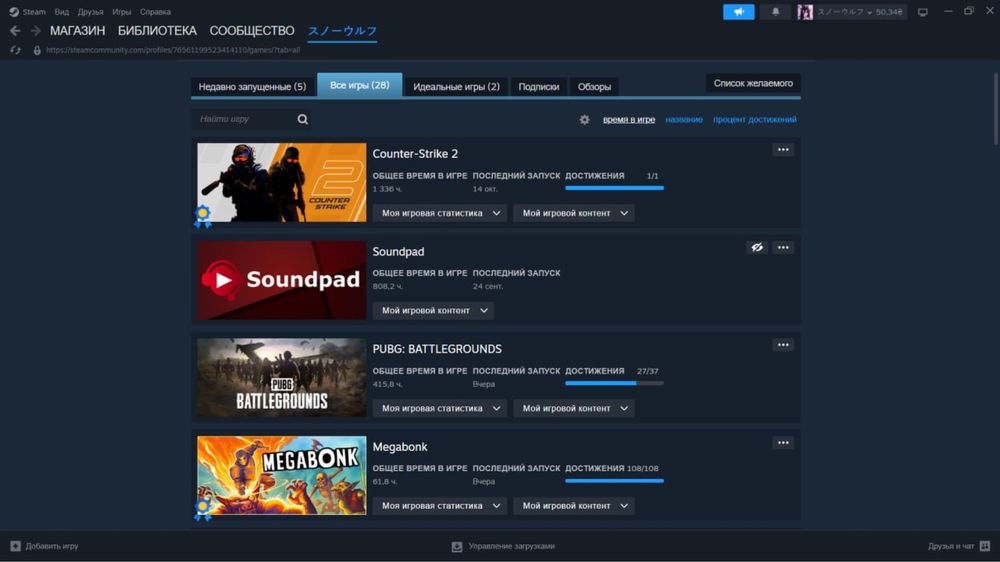Viewport: 1000px width, 562px height.
Task: Click perfect game badge on Counter-Strike 2
Action: coord(203,216)
